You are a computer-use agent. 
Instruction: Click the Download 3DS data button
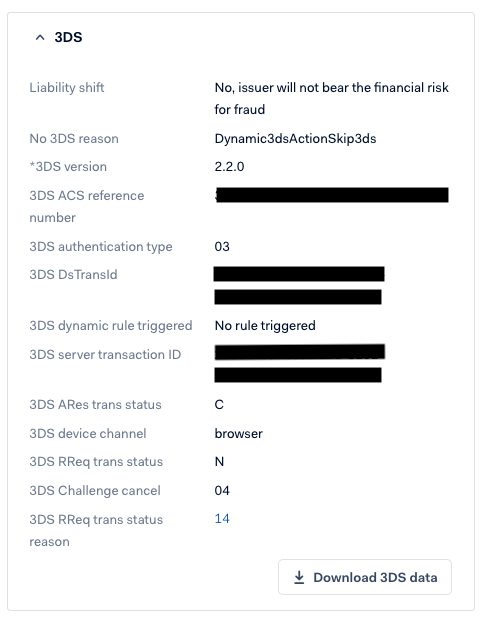click(x=365, y=577)
